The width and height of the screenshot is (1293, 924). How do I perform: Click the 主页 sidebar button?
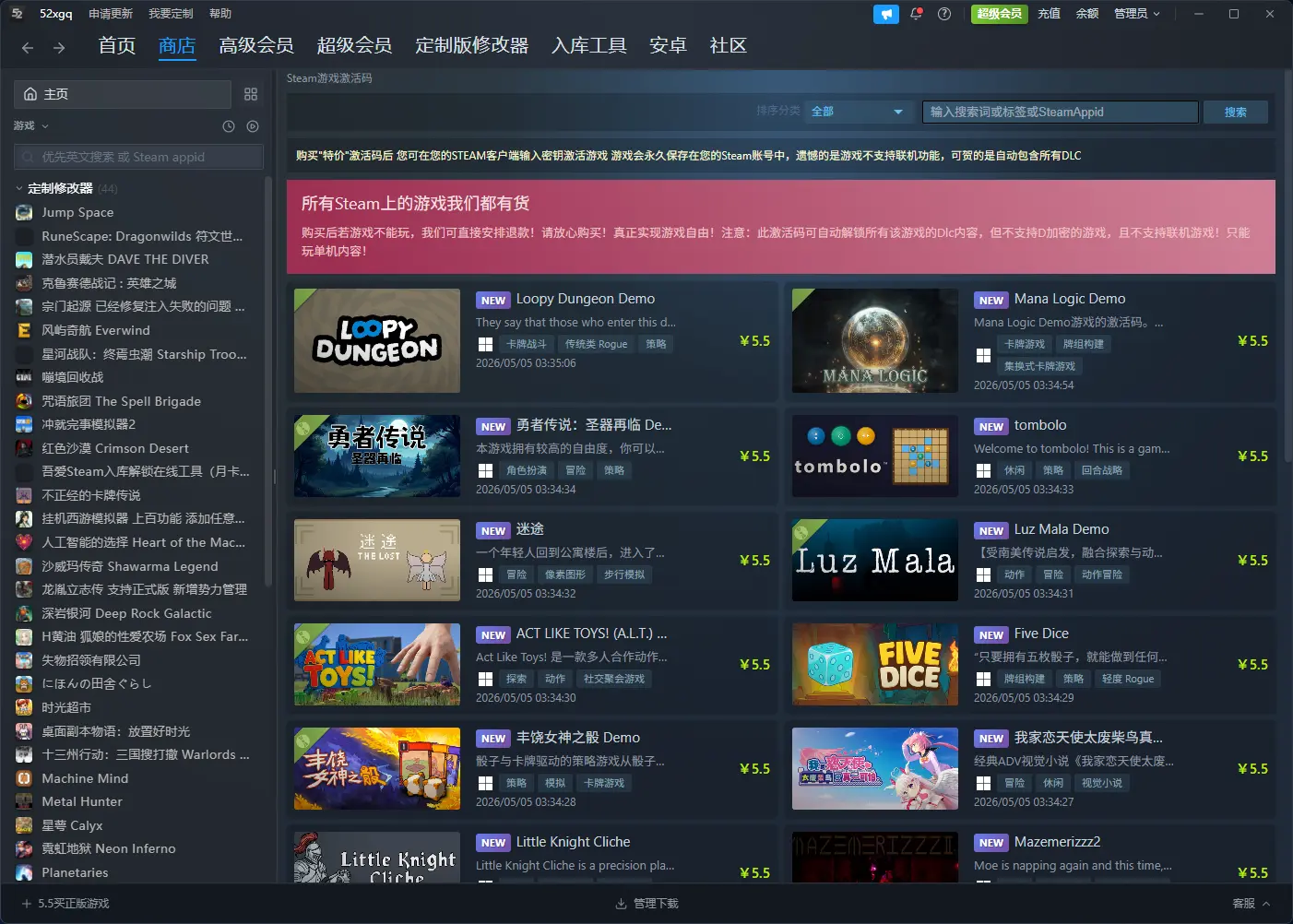tap(122, 94)
